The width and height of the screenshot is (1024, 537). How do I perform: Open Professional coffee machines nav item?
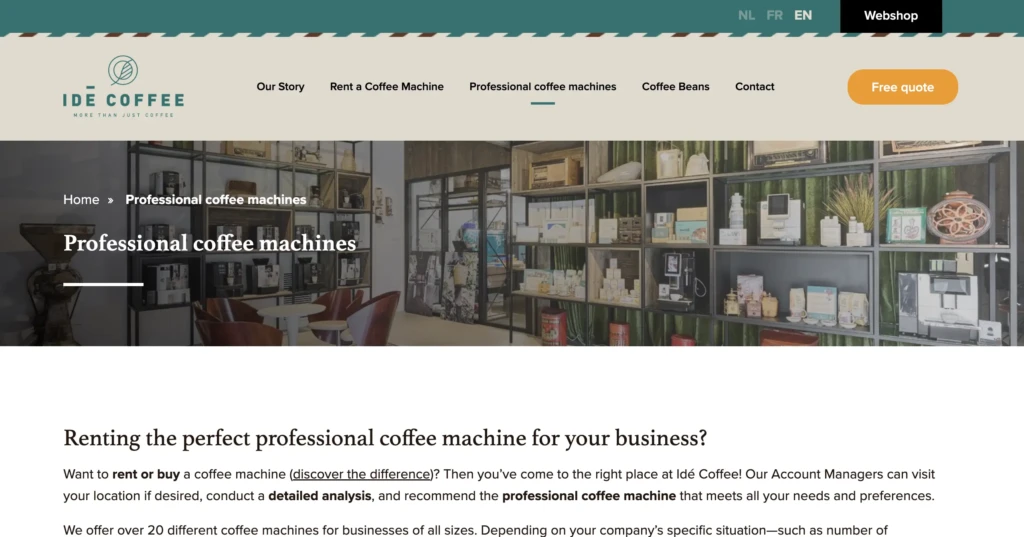tap(543, 86)
